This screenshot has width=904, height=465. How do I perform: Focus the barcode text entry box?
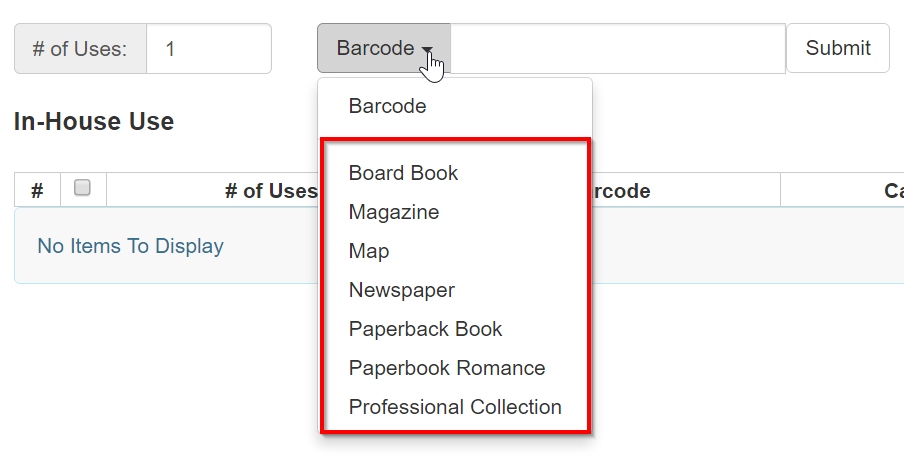pos(617,48)
